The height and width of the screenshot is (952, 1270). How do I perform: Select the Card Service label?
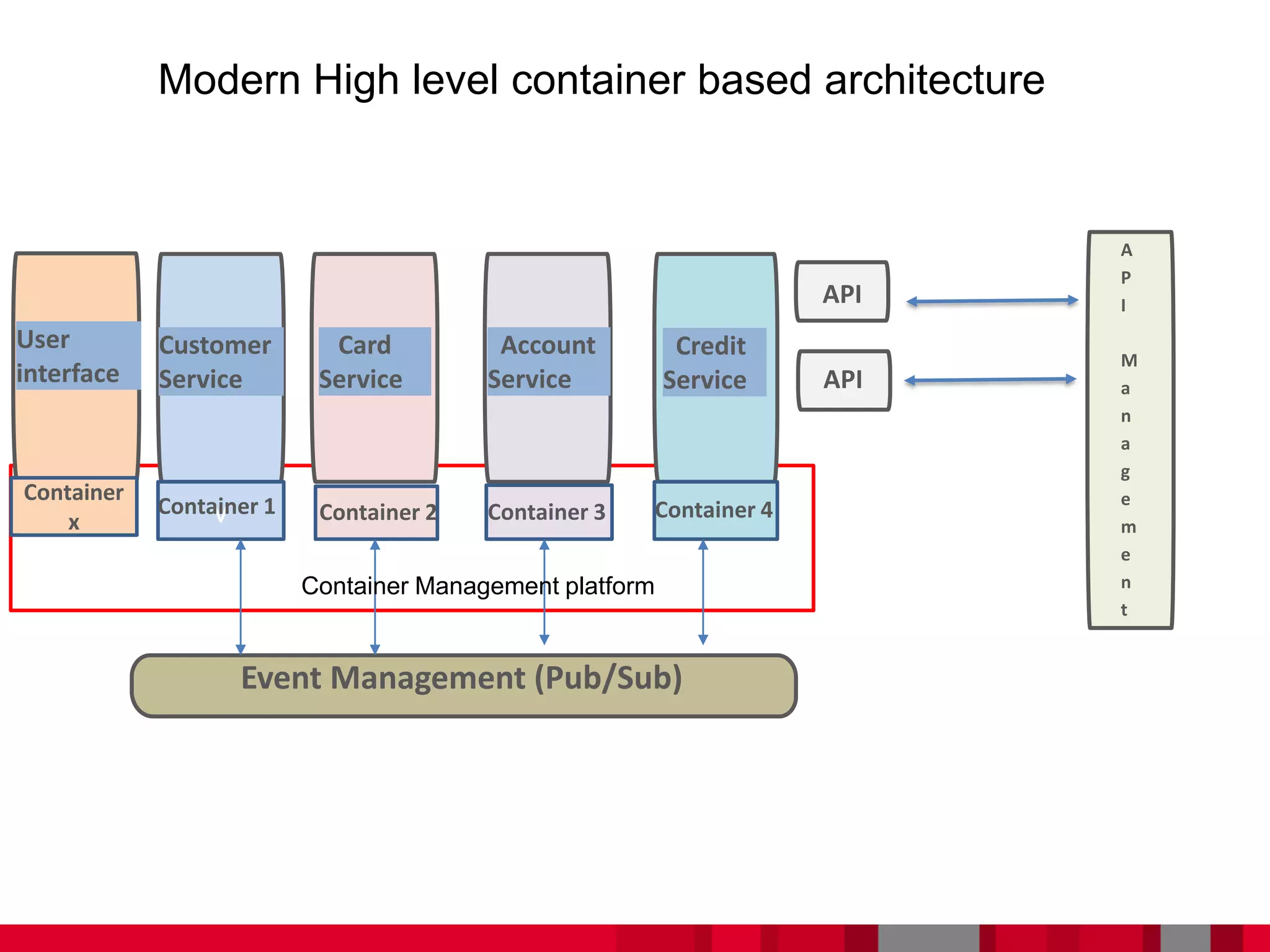(x=374, y=361)
